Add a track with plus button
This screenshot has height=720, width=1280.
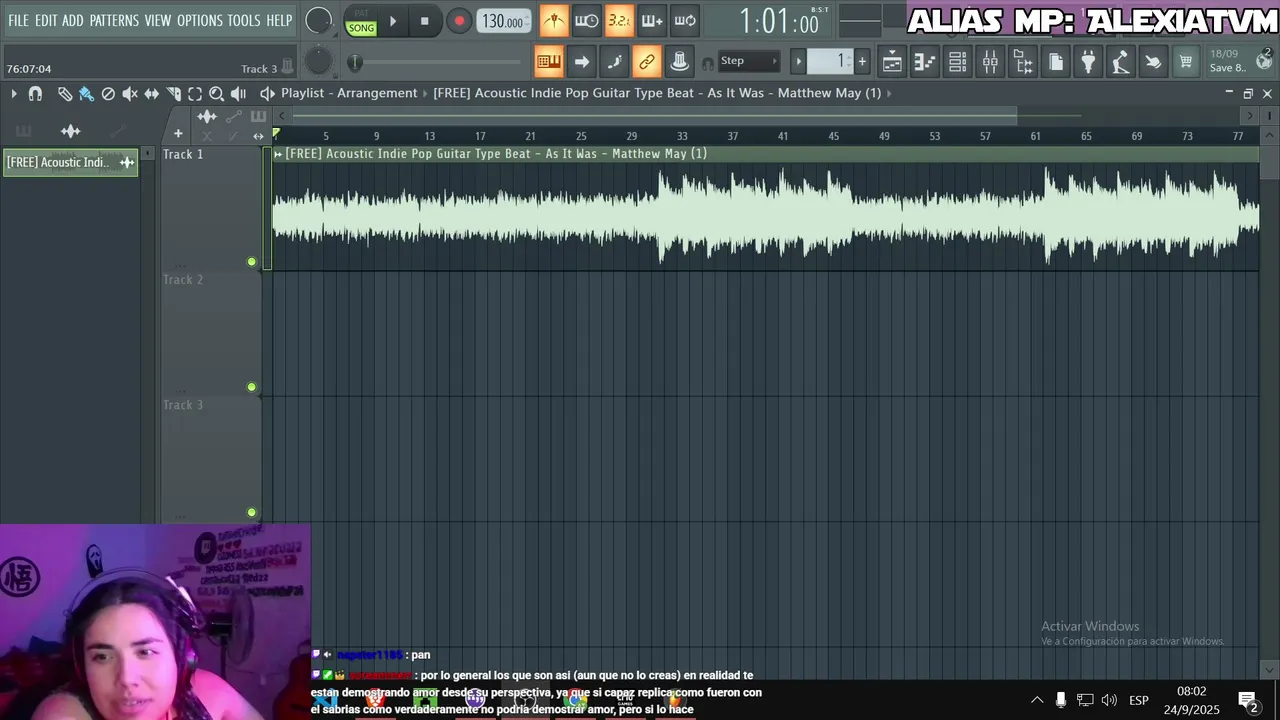(x=178, y=133)
